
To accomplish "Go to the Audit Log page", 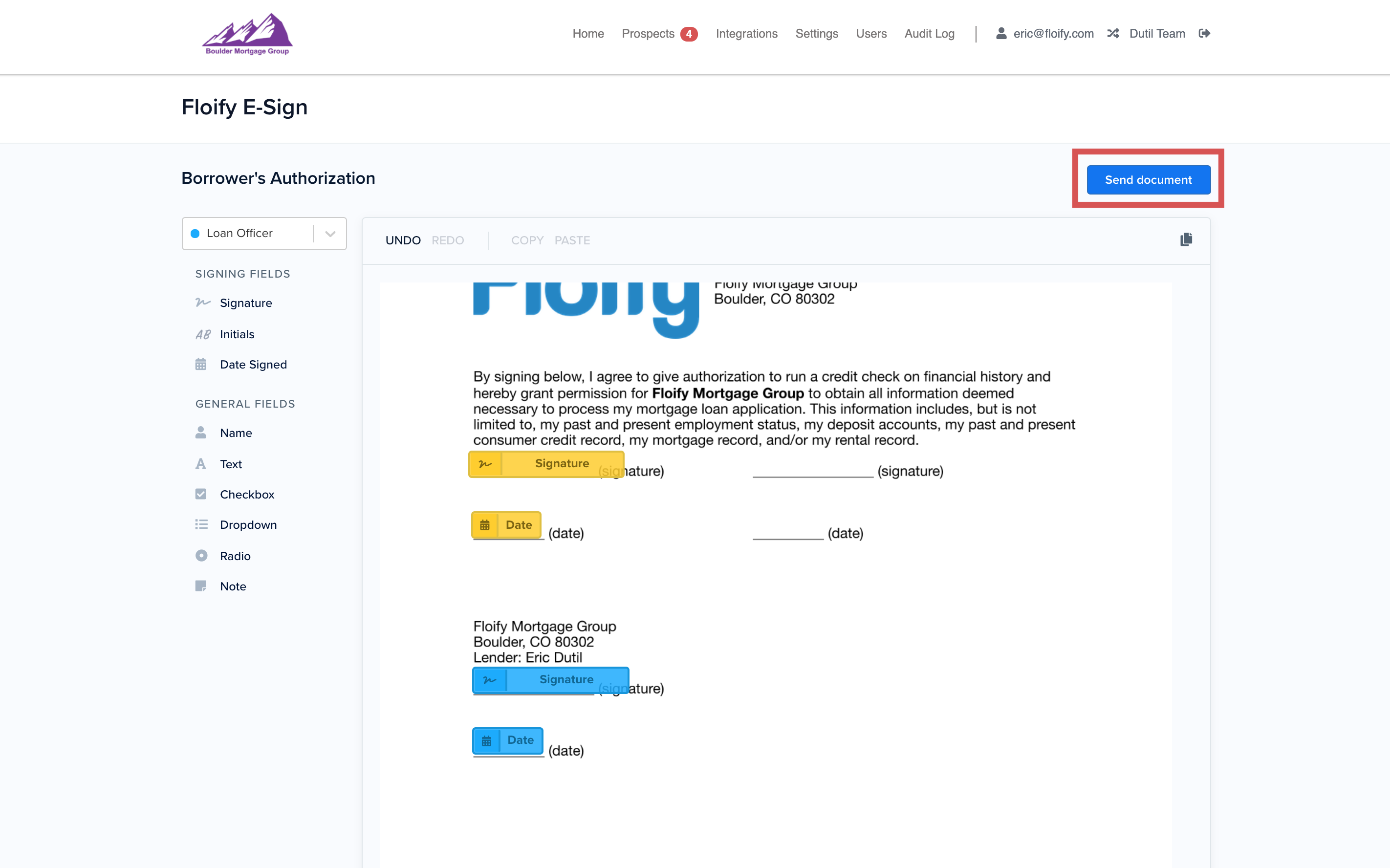I will point(929,33).
